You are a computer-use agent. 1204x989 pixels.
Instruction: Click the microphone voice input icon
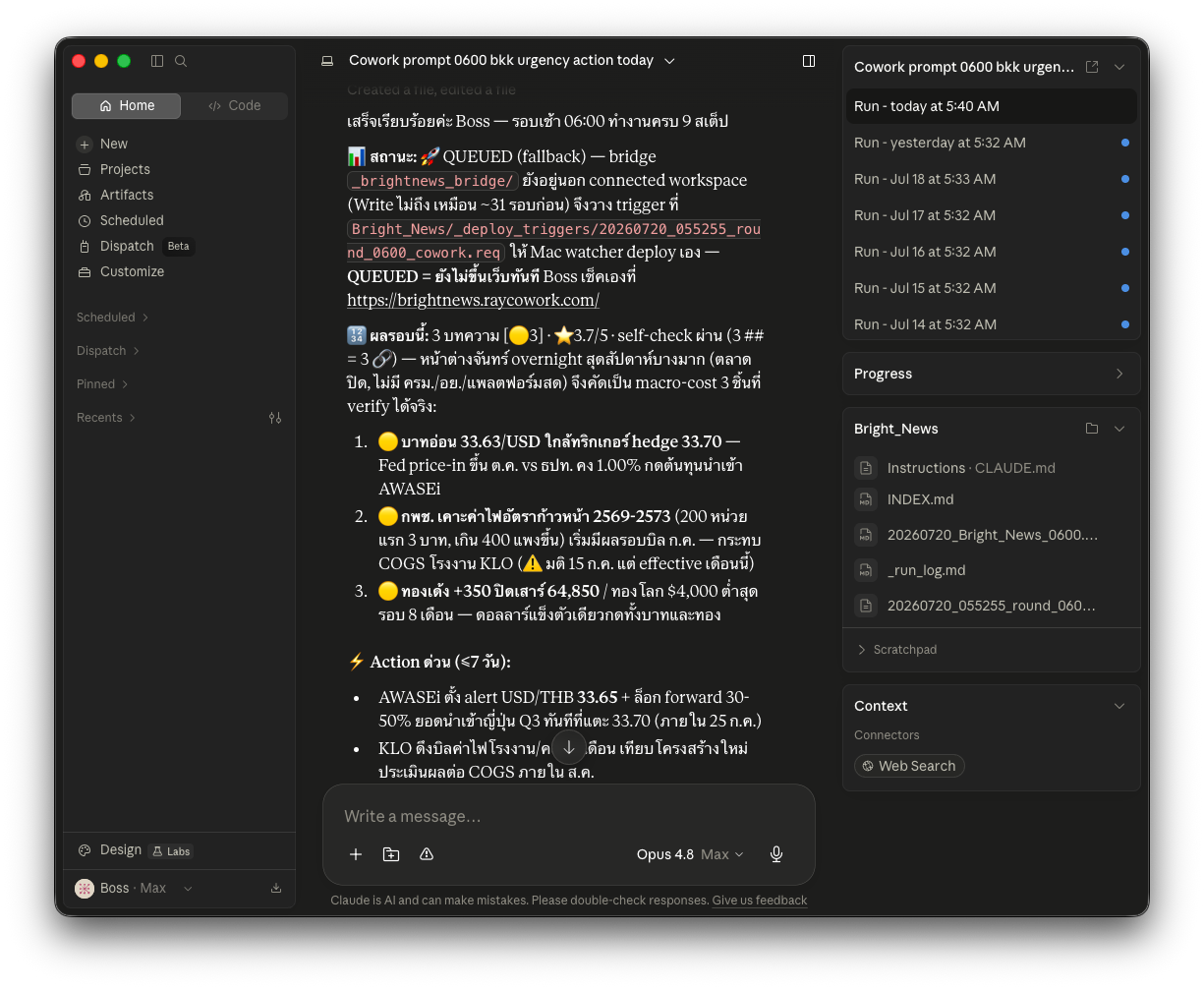[x=776, y=854]
